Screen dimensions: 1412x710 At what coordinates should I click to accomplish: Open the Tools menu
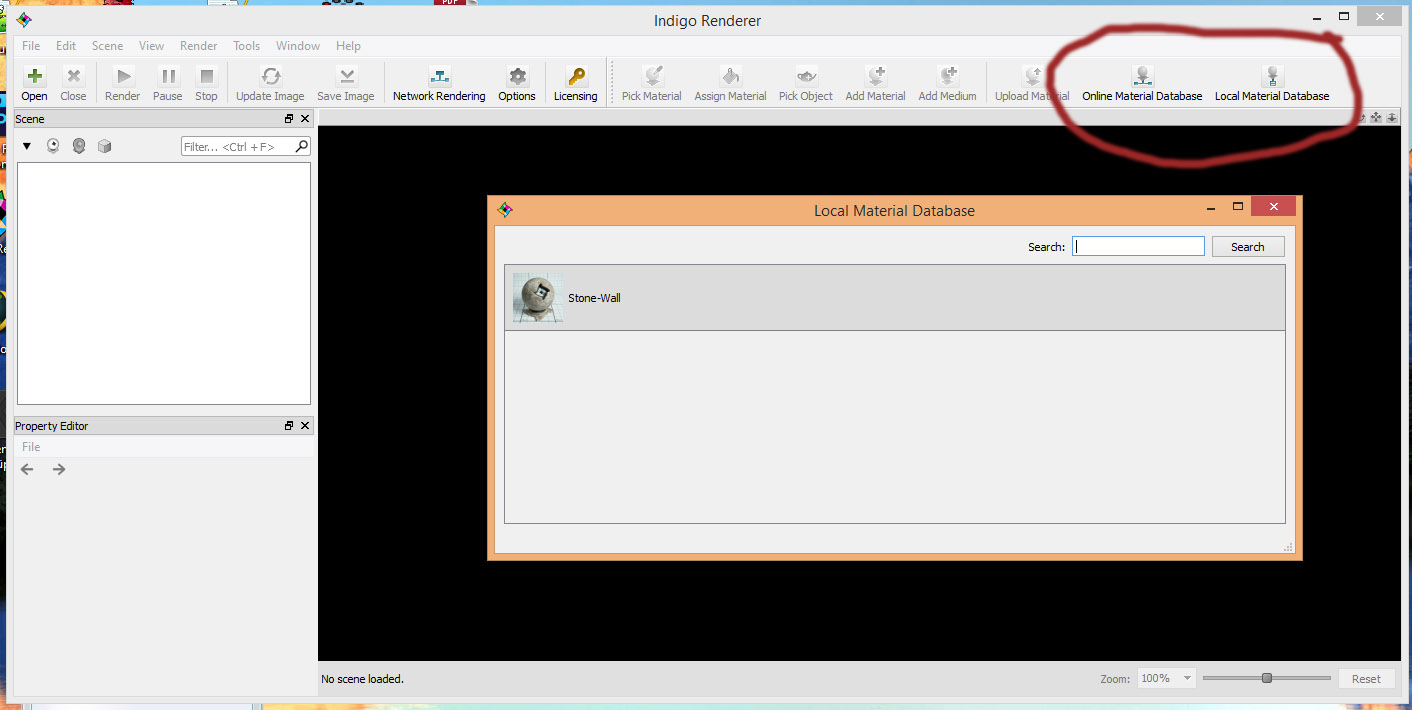(246, 46)
